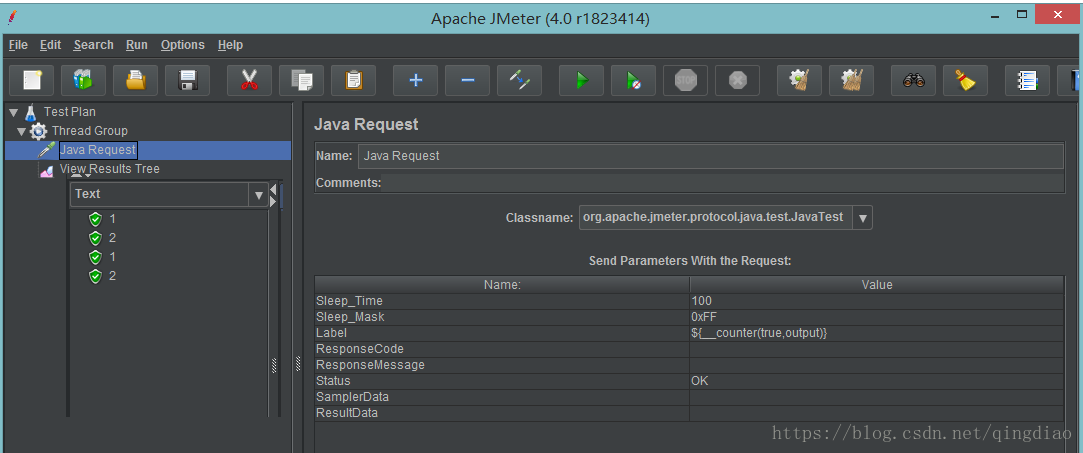Open Search with the binoculars icon

click(x=913, y=81)
